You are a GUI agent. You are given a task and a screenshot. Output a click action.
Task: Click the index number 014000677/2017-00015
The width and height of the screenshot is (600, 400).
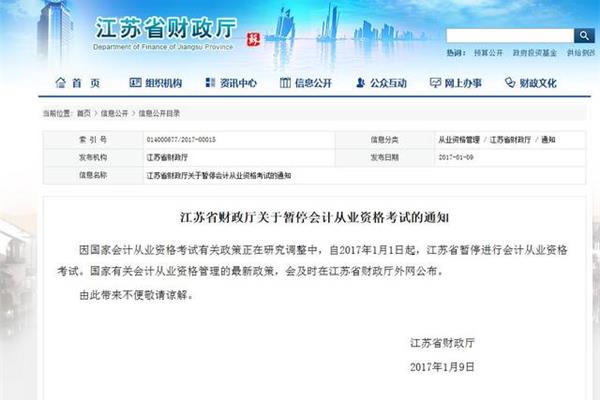click(x=181, y=140)
